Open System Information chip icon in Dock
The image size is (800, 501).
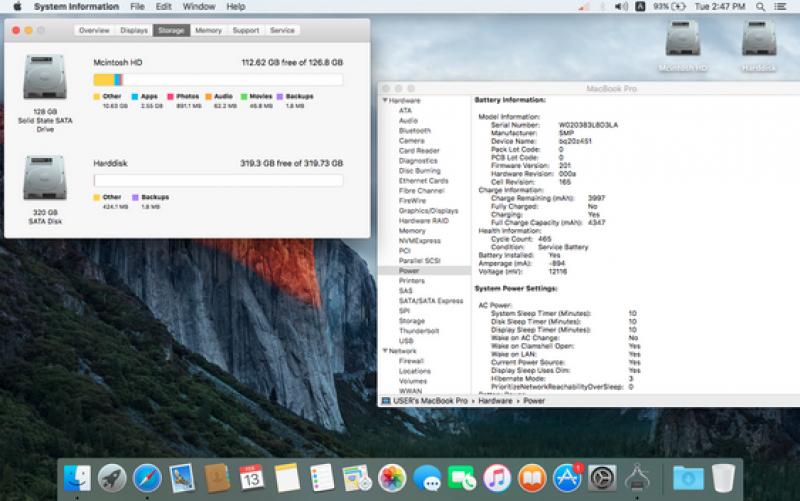coord(637,478)
